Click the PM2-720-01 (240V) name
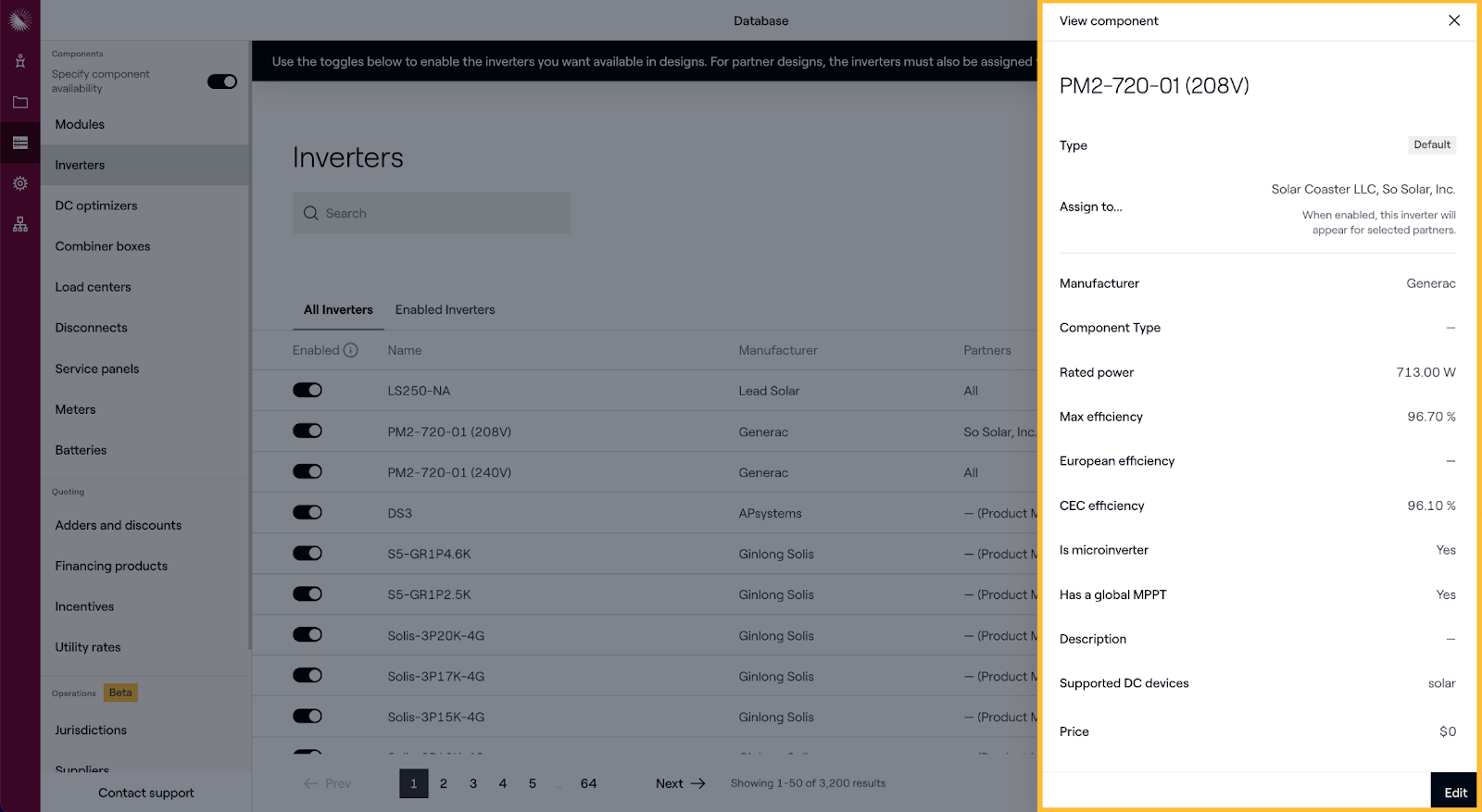This screenshot has width=1482, height=812. point(449,472)
